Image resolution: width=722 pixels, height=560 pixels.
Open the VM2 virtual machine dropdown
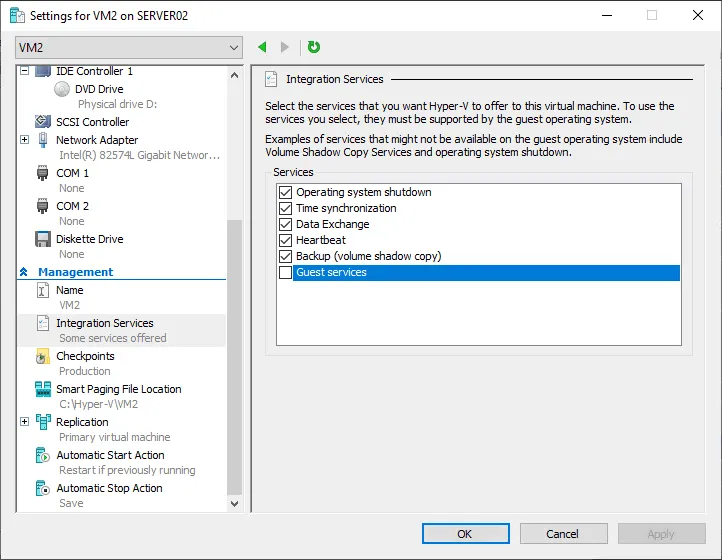pos(129,47)
